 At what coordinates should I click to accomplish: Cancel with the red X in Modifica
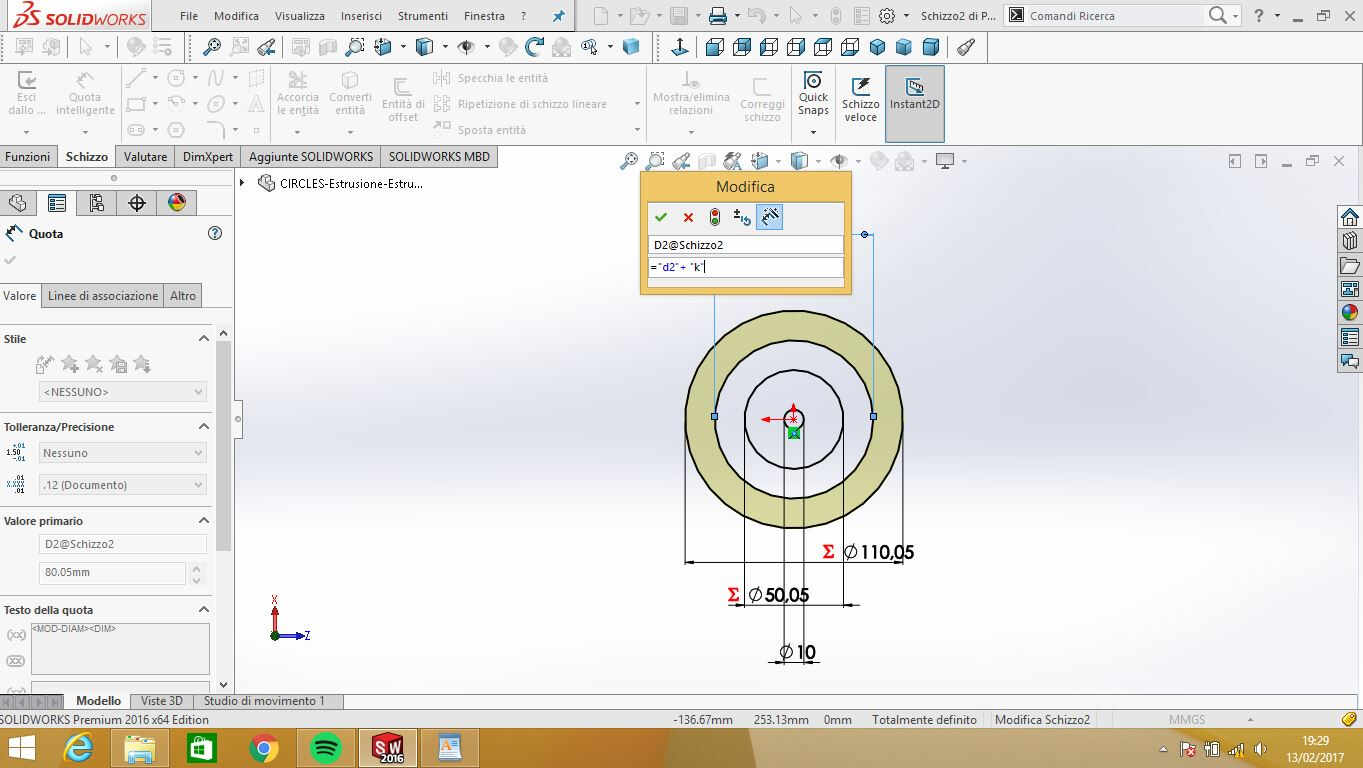(x=688, y=217)
